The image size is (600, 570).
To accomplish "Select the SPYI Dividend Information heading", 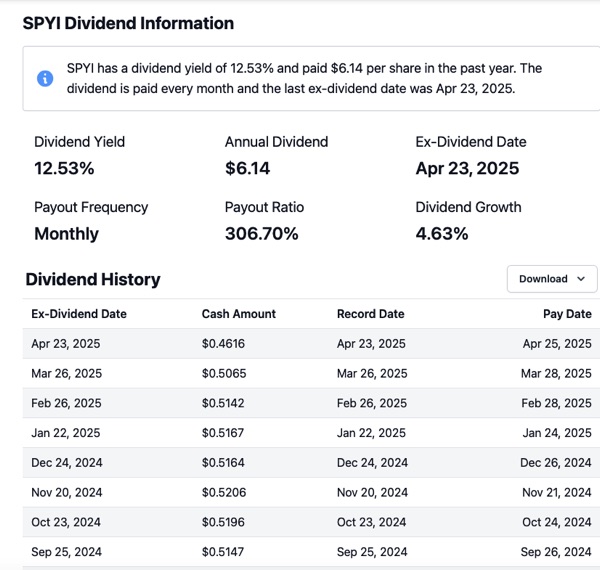I will pos(128,23).
